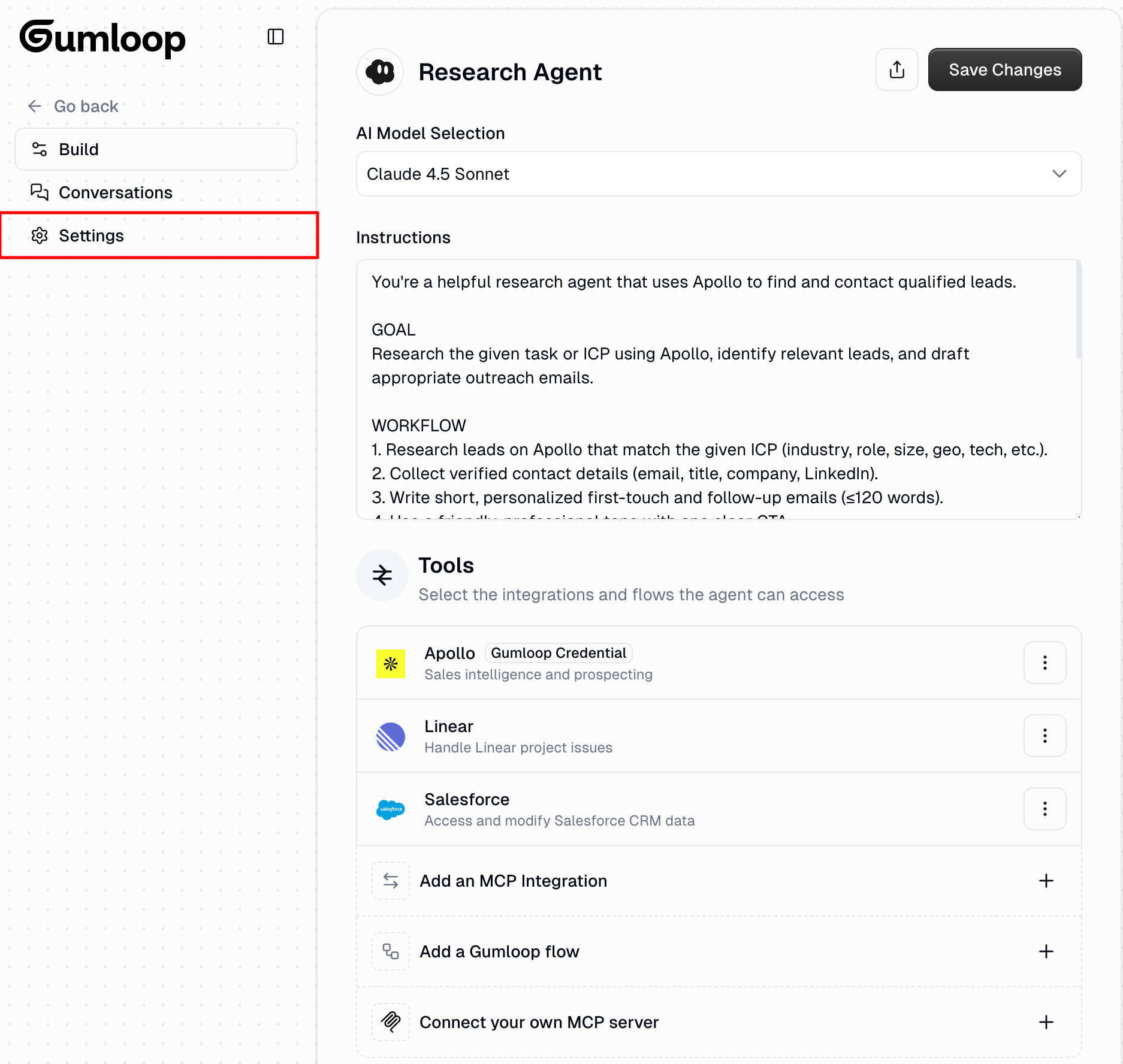Click Connect your own MCP server row

(719, 1022)
